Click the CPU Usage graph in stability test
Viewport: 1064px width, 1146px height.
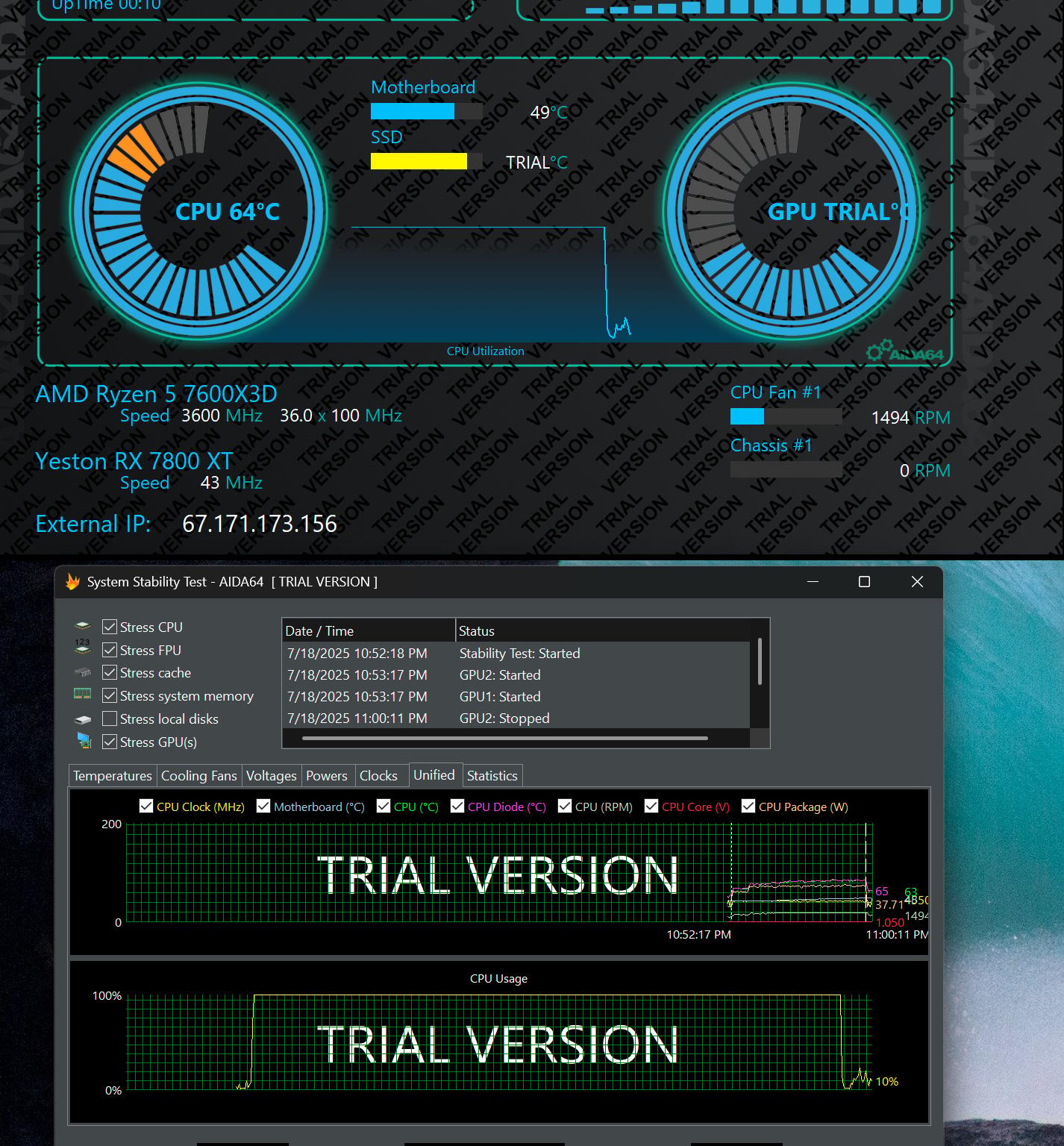click(499, 1042)
